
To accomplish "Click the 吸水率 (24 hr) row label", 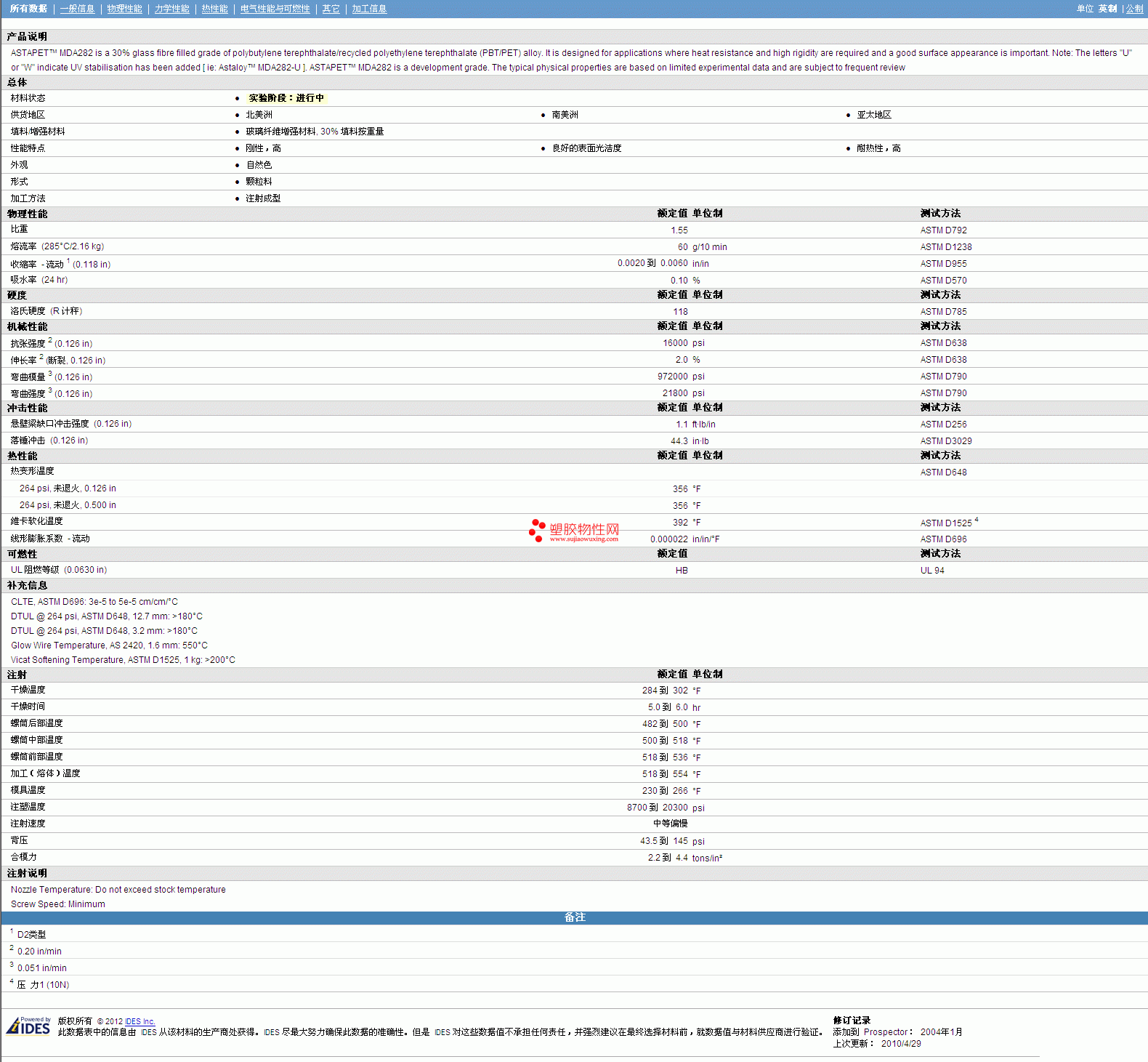I will tap(39, 280).
